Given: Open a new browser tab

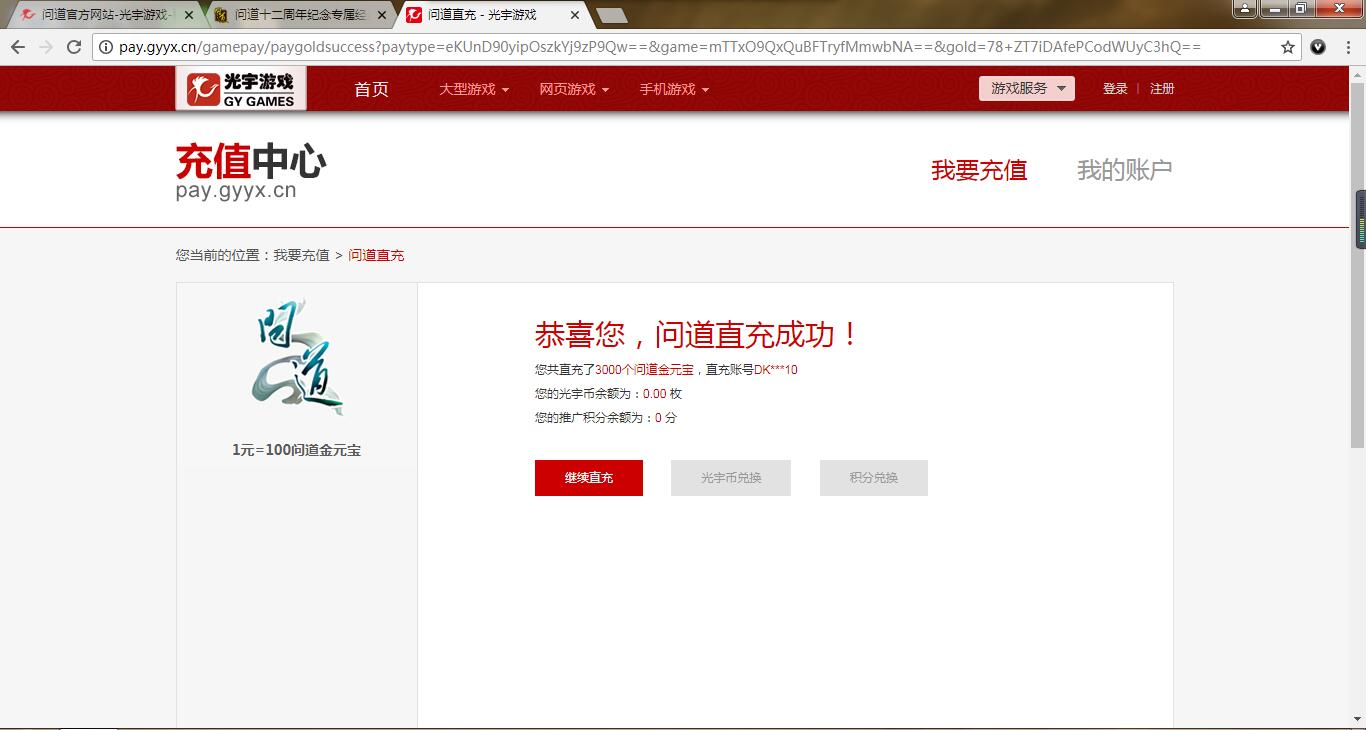Looking at the screenshot, I should [611, 15].
